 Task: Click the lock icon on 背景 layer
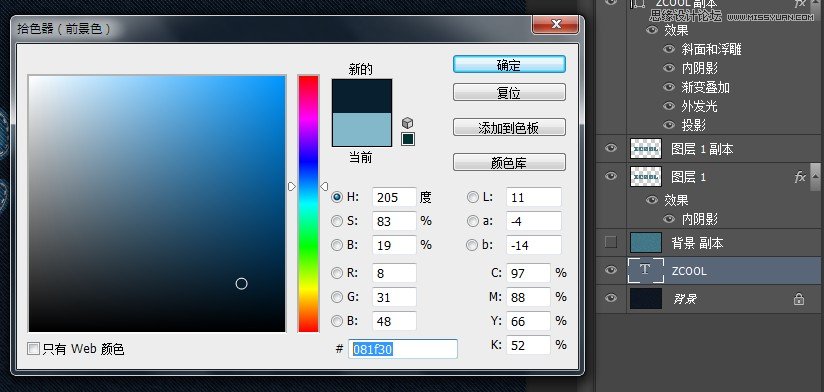[x=799, y=300]
